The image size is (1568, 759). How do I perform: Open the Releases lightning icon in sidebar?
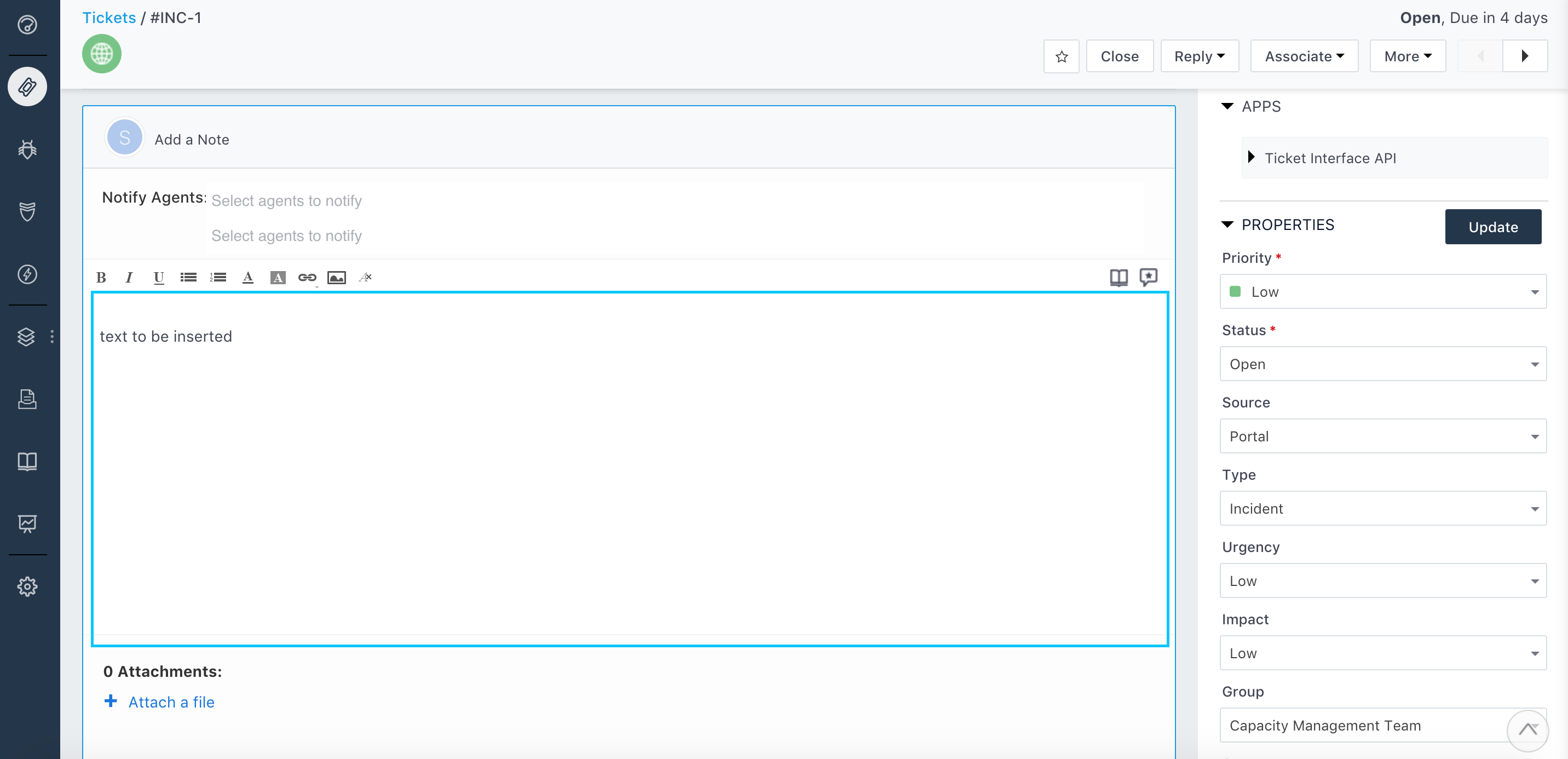click(x=27, y=274)
